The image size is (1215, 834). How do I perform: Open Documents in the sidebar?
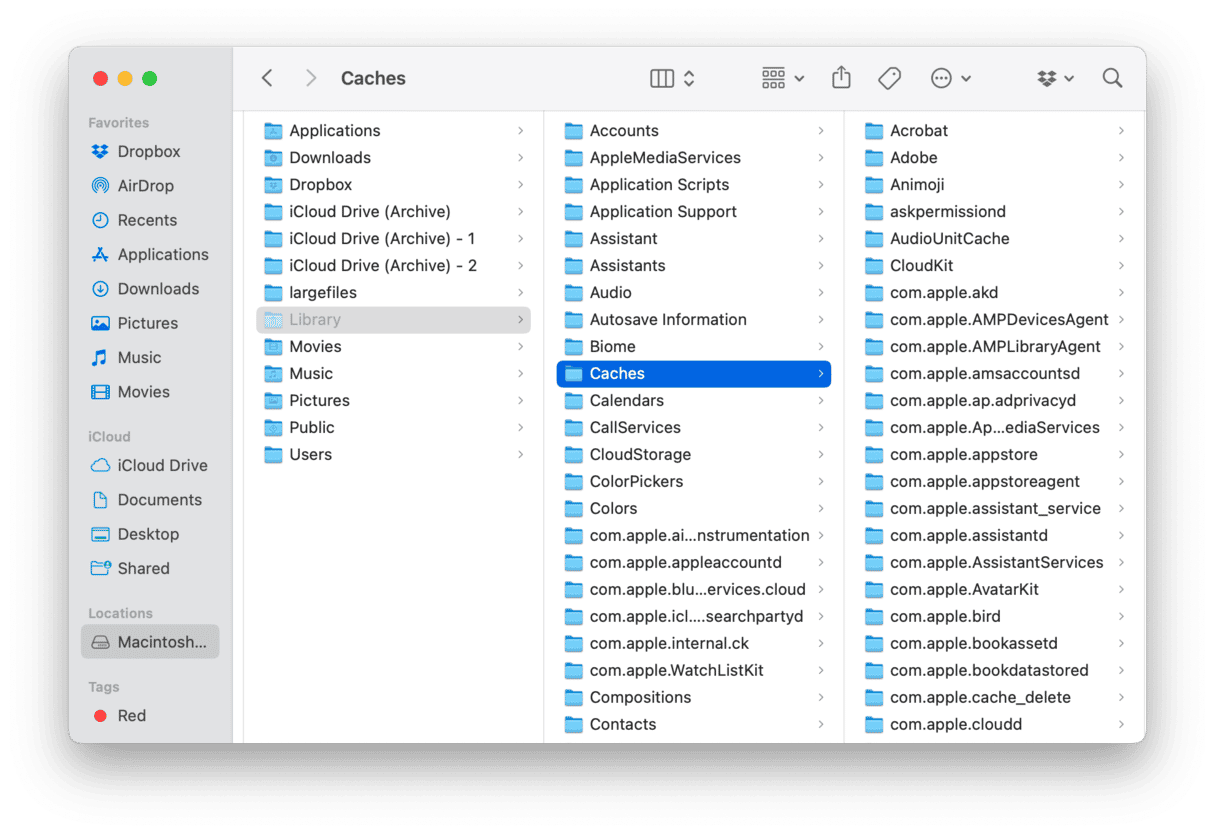[150, 500]
